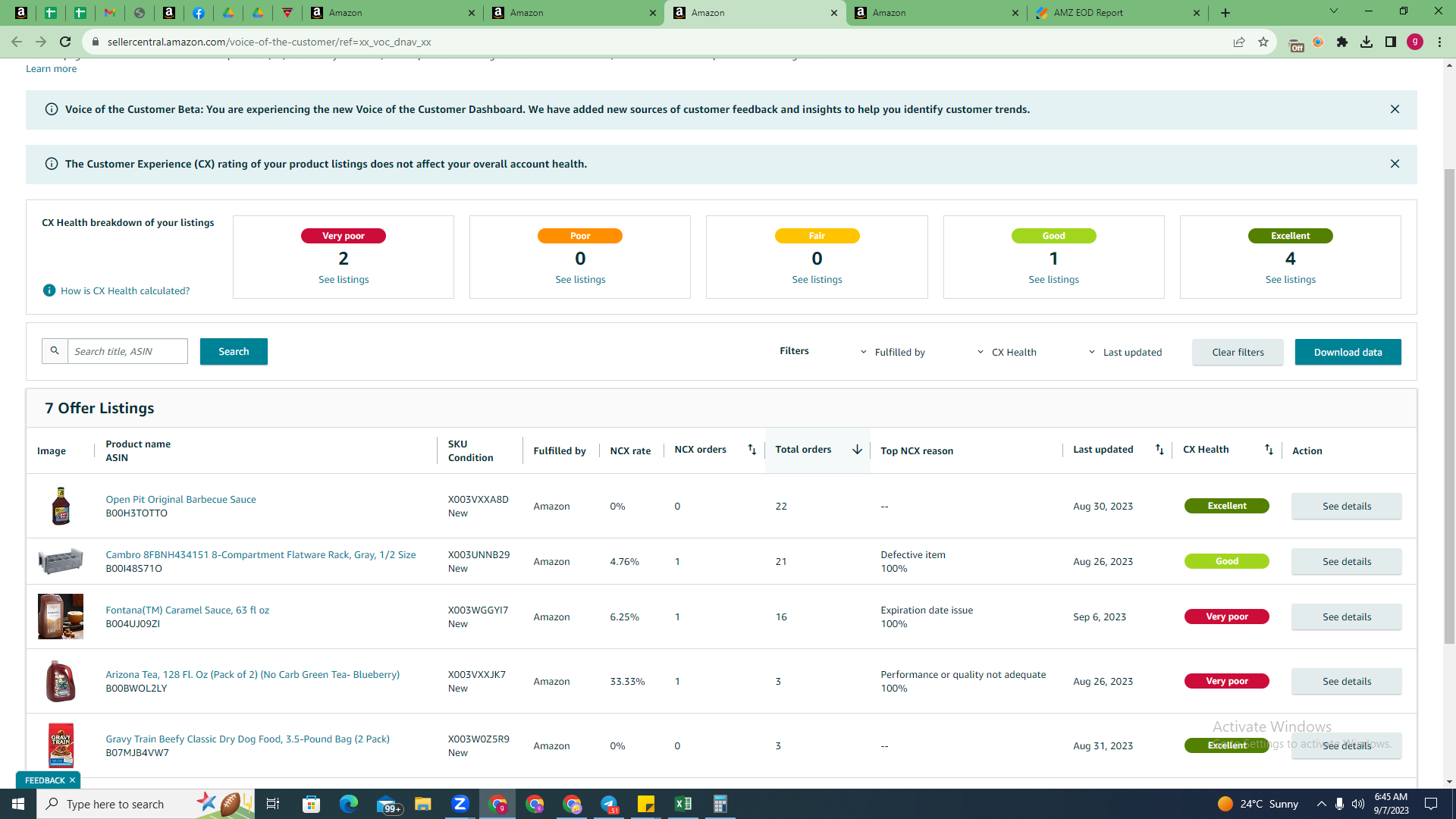Close the AMZ EOD Report tab
1456x819 pixels.
click(1197, 13)
